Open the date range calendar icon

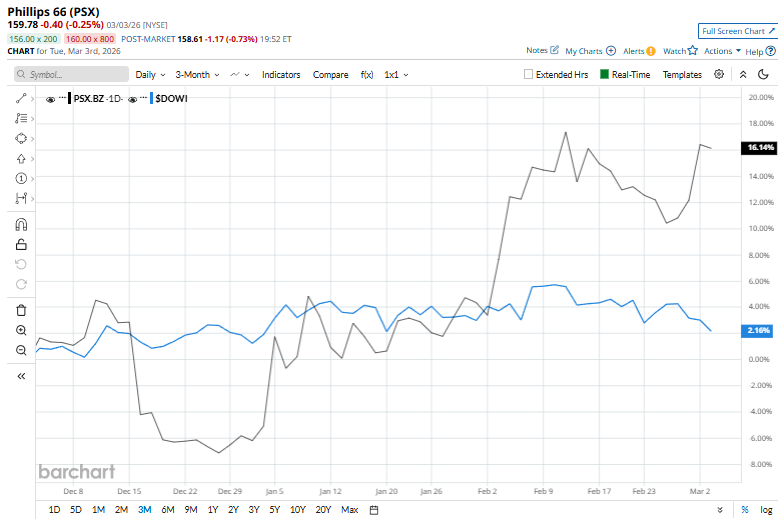coord(374,510)
